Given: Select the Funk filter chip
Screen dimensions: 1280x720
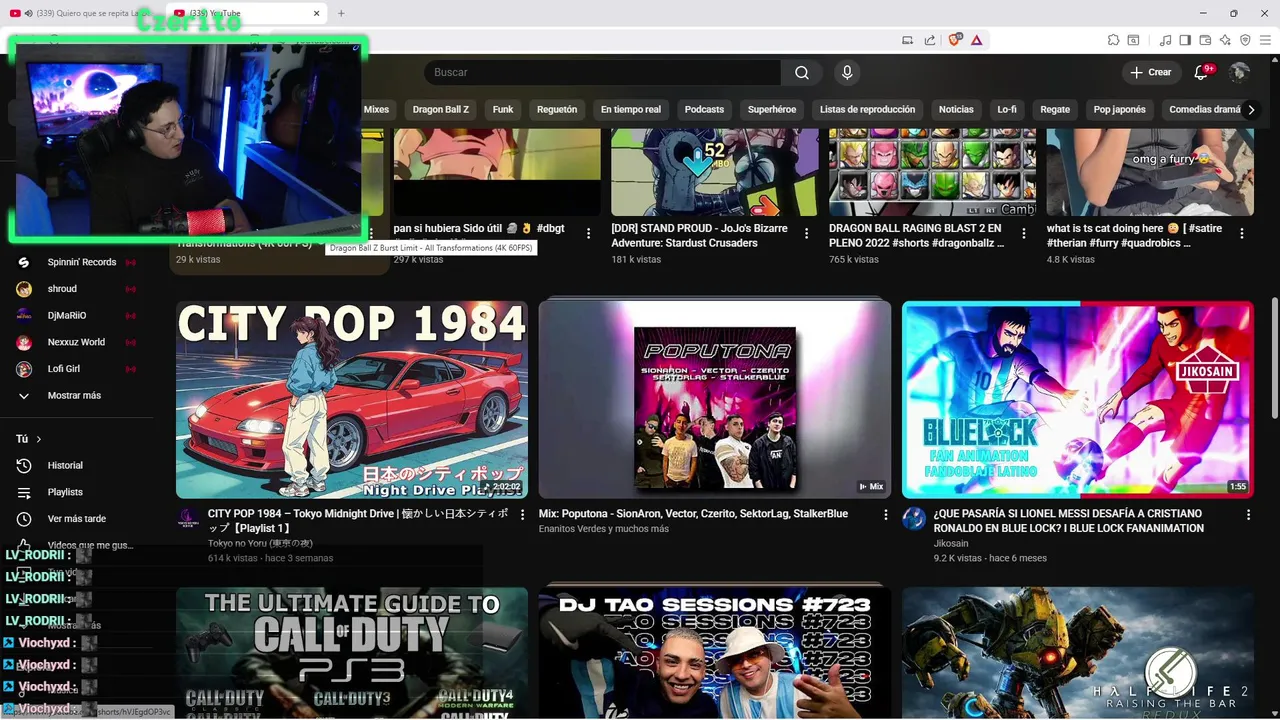Looking at the screenshot, I should coord(503,110).
